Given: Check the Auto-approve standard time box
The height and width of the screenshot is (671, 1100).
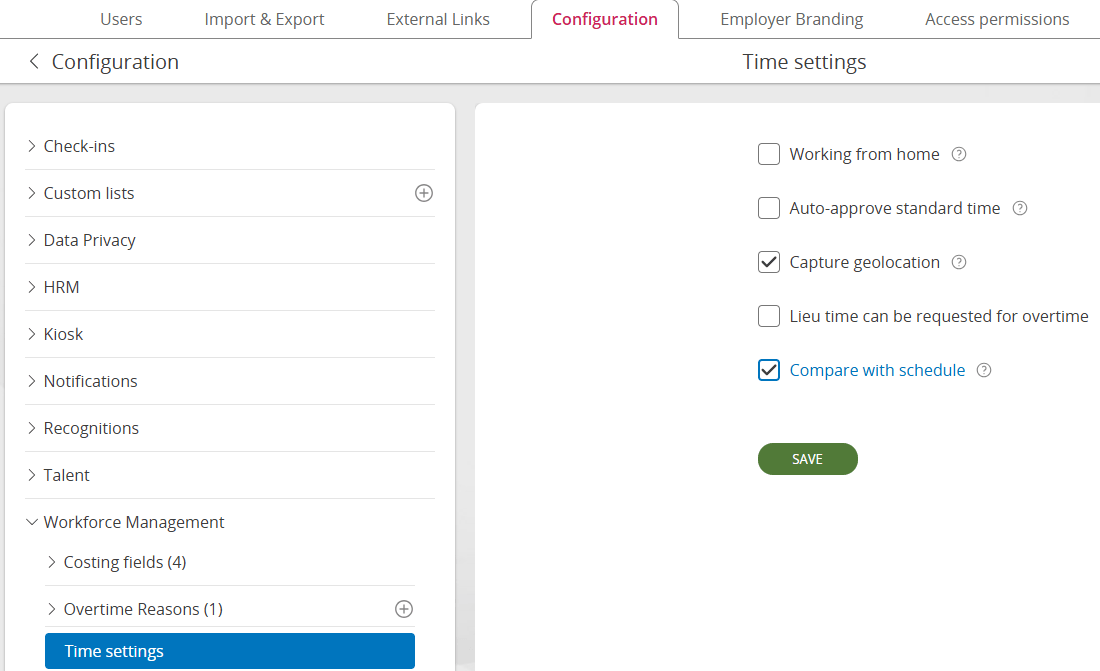Looking at the screenshot, I should pyautogui.click(x=769, y=208).
